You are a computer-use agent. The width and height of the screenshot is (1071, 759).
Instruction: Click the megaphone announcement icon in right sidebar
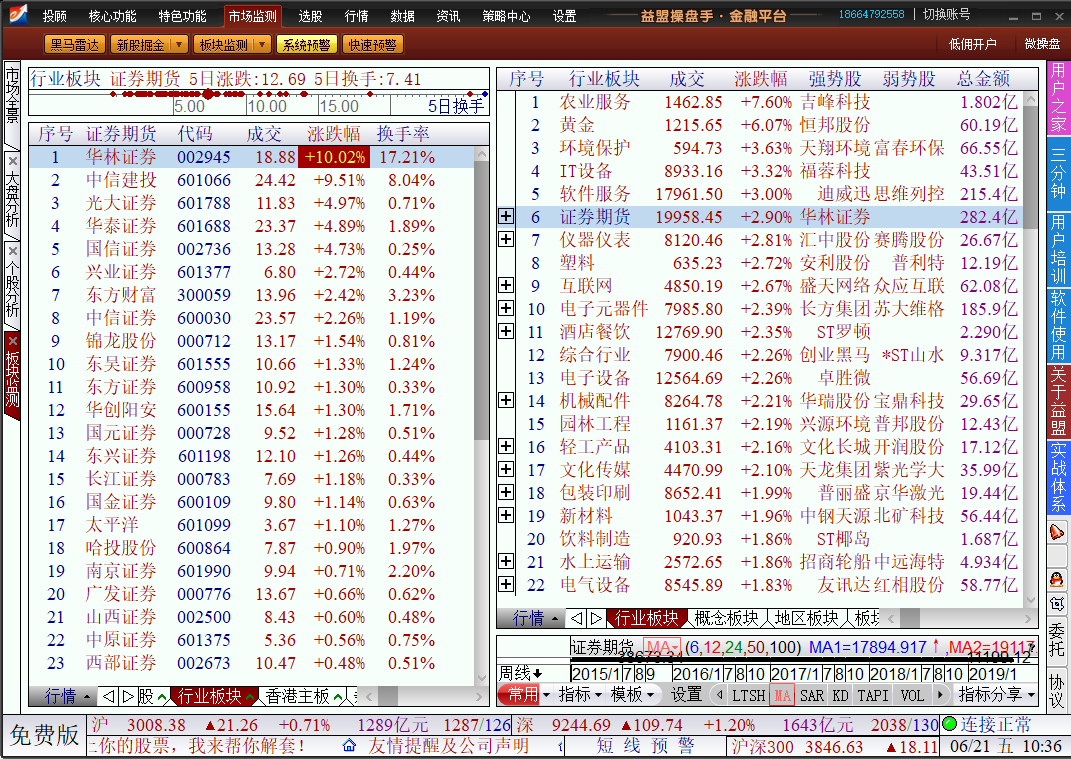pos(1057,532)
